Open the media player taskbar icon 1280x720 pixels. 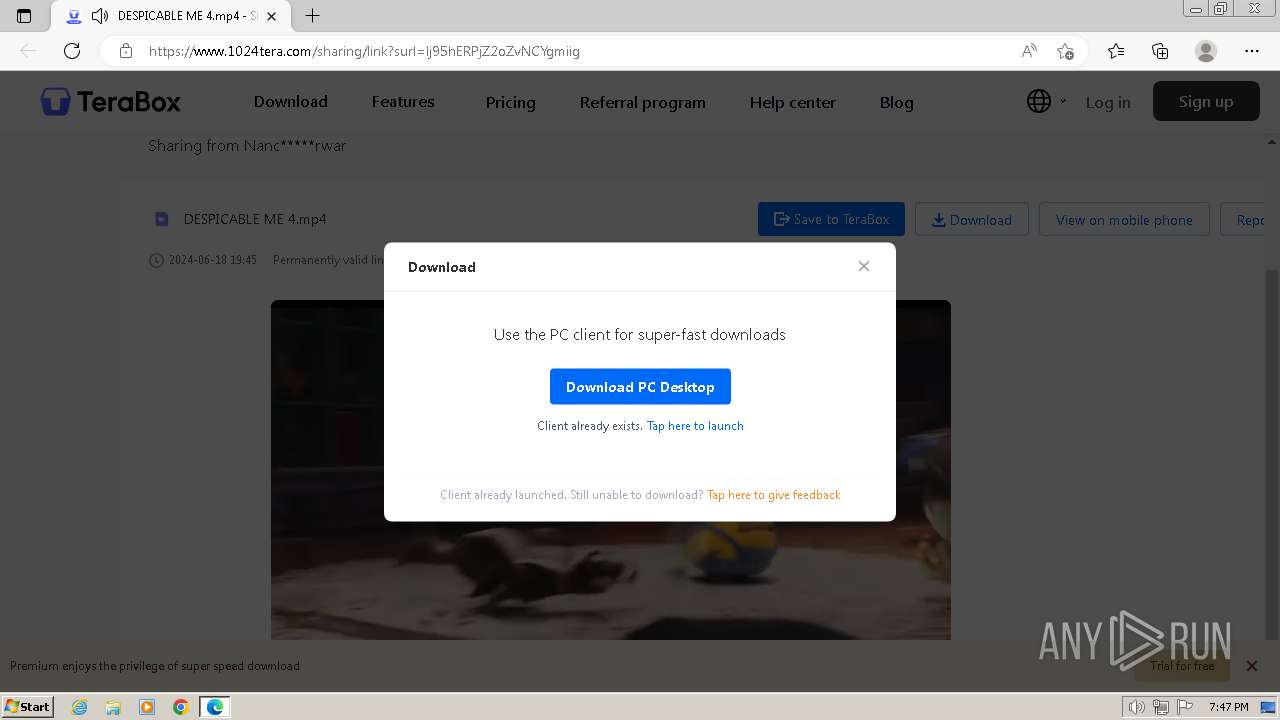[147, 707]
